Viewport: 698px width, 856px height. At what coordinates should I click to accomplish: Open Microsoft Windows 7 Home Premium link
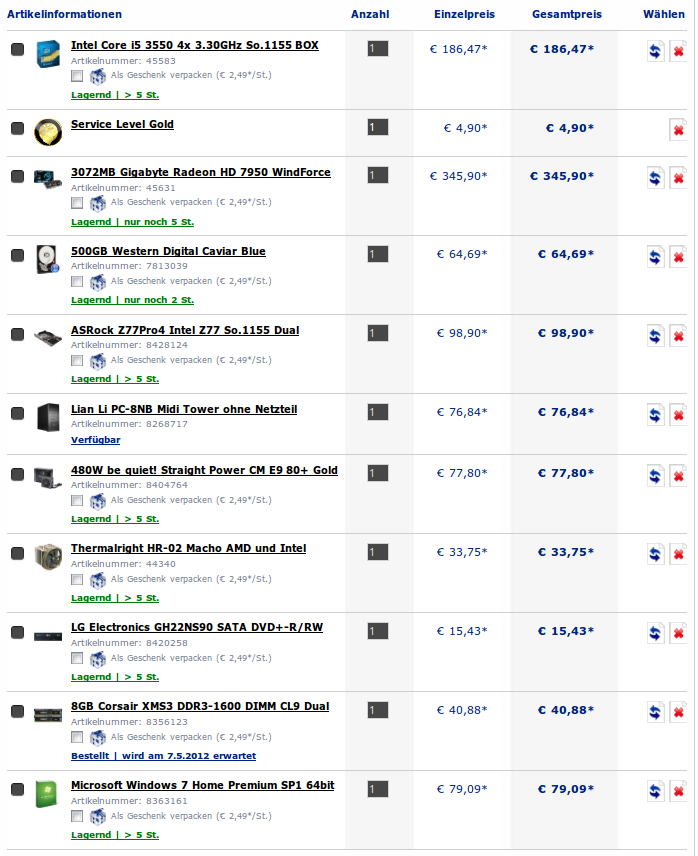pos(202,786)
